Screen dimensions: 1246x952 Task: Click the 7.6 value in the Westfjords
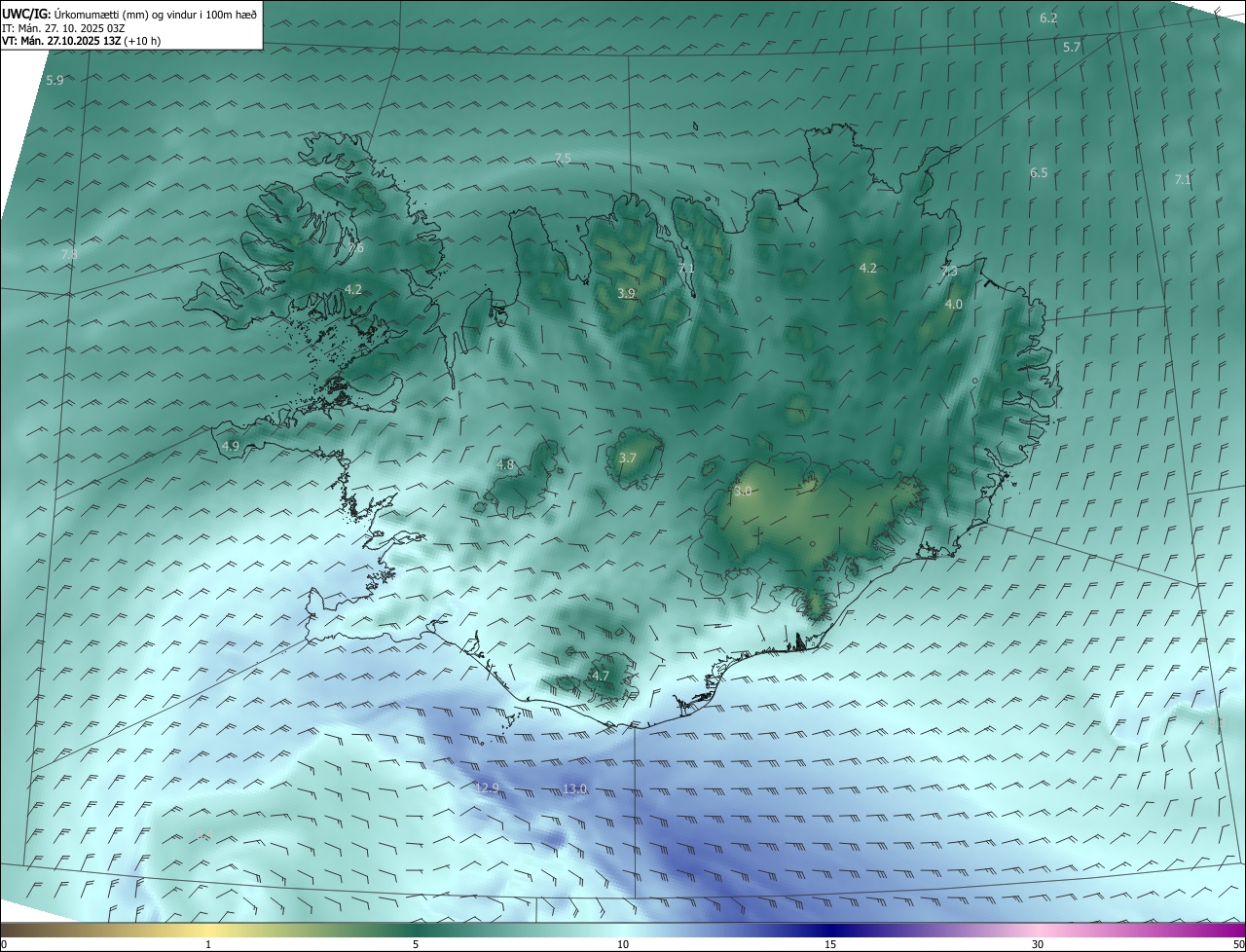point(355,248)
